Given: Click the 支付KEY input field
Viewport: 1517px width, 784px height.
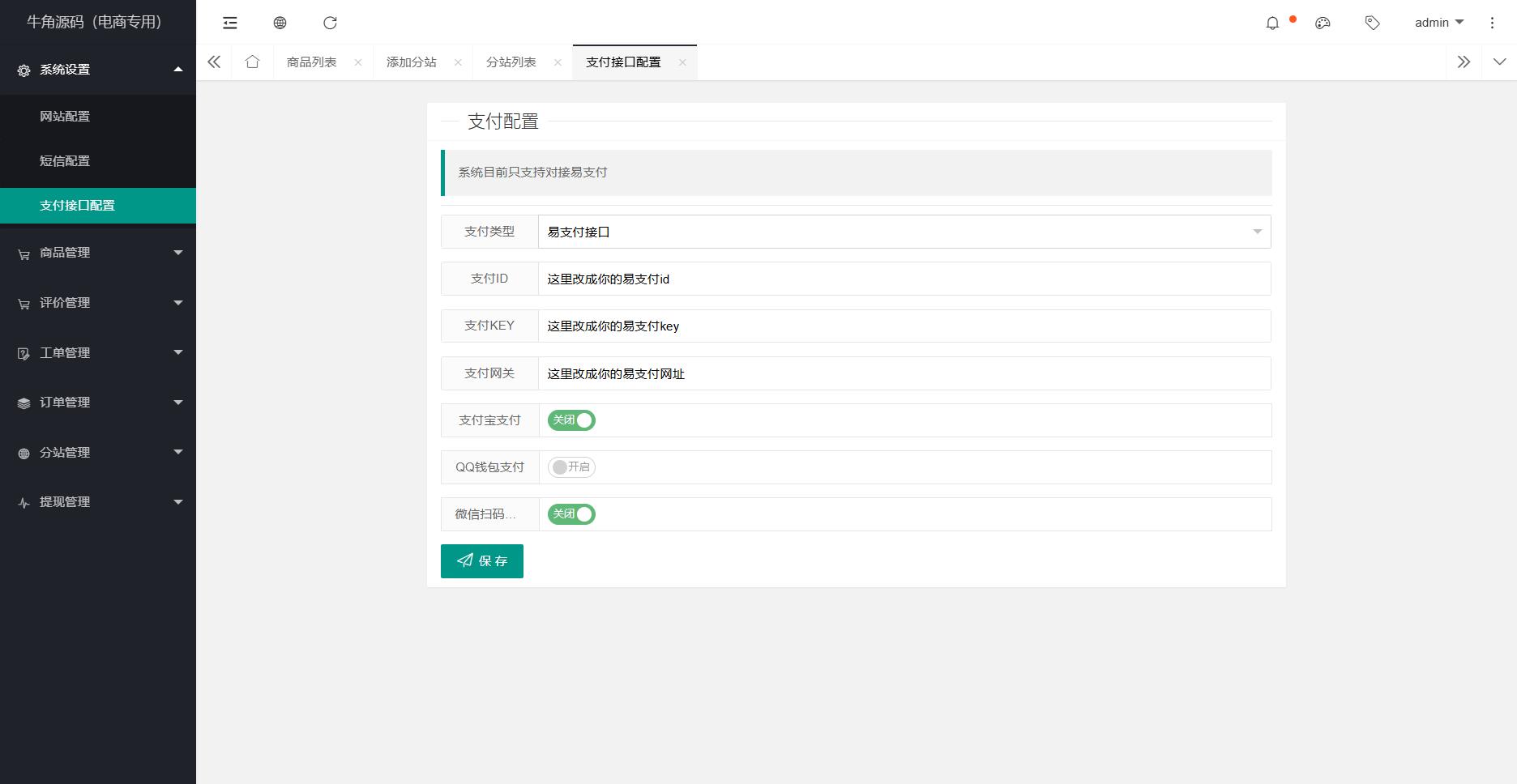Looking at the screenshot, I should tap(904, 326).
